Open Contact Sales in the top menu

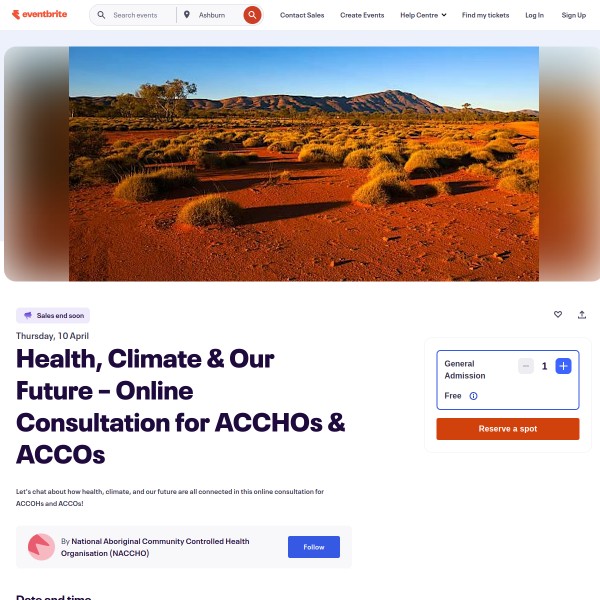(x=302, y=15)
